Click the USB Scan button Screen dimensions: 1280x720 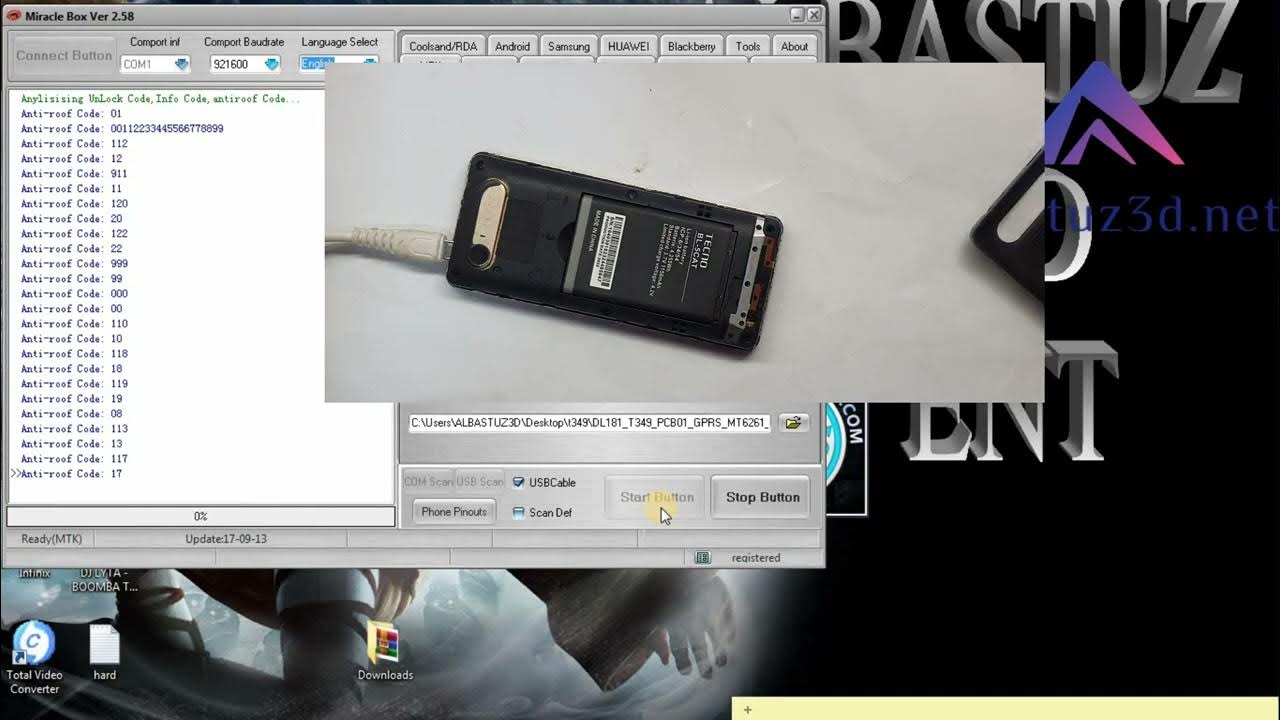480,482
